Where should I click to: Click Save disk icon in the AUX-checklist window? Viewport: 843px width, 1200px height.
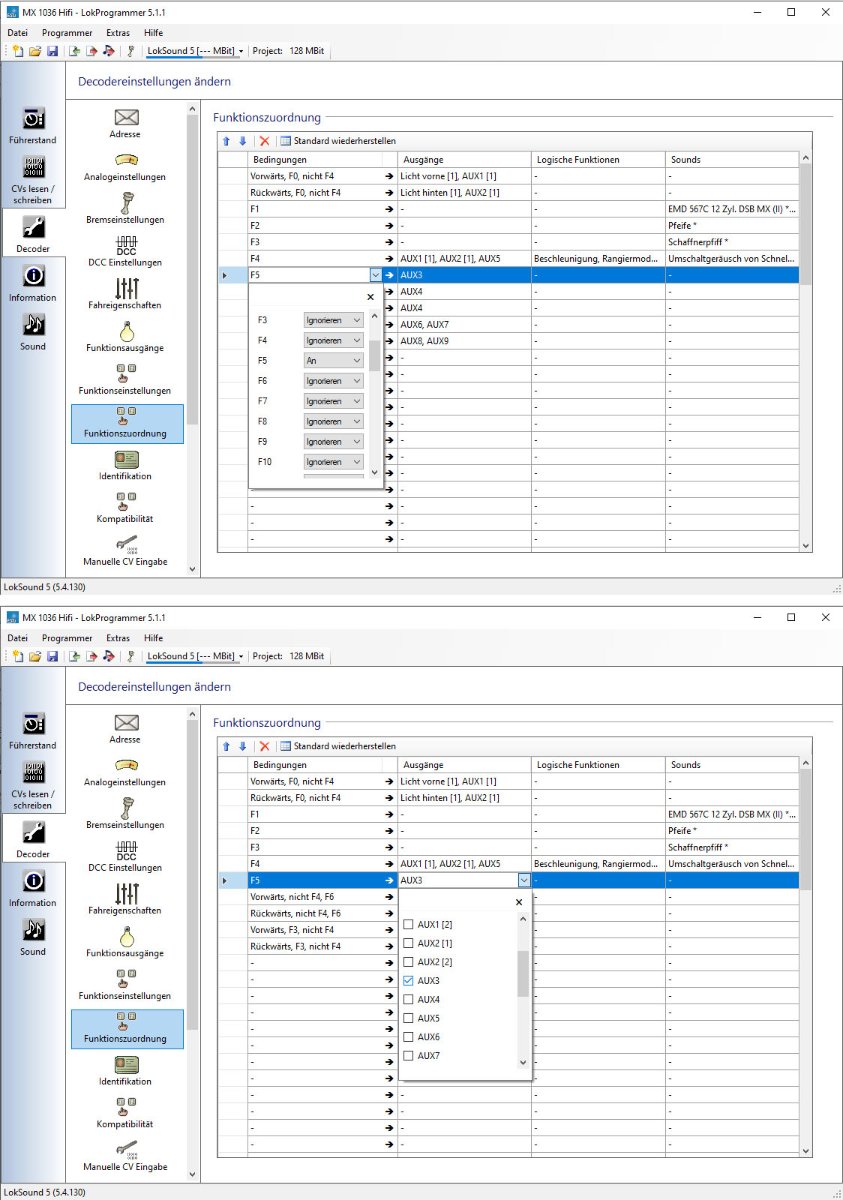tap(52, 656)
